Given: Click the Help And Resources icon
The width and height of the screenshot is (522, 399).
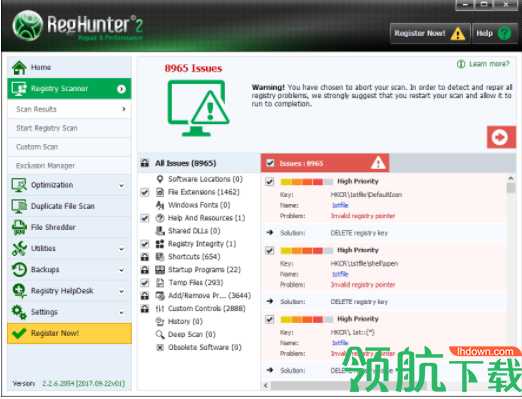Looking at the screenshot, I should click(160, 218).
